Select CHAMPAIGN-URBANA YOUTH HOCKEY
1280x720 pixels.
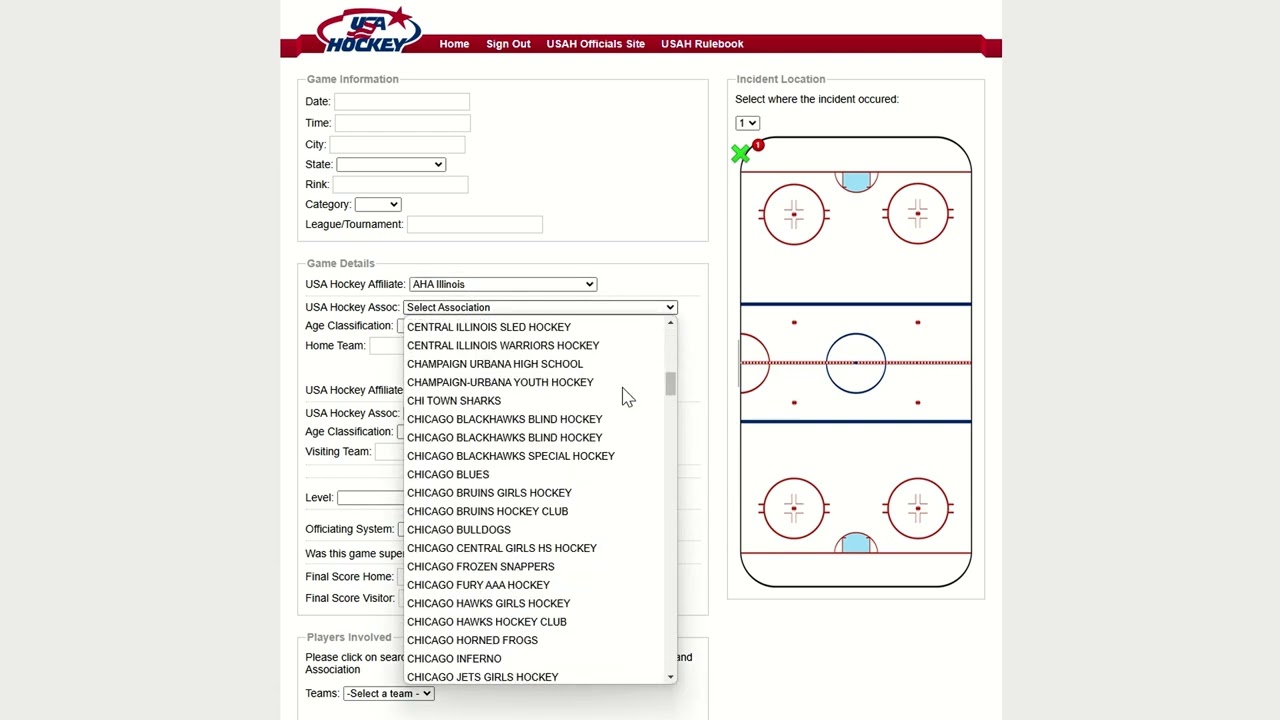point(534,382)
